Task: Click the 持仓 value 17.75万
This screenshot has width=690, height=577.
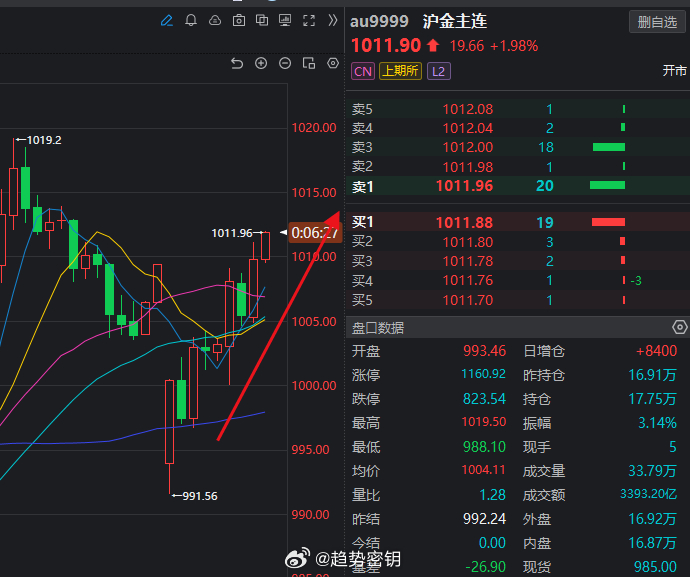Action: tap(652, 399)
